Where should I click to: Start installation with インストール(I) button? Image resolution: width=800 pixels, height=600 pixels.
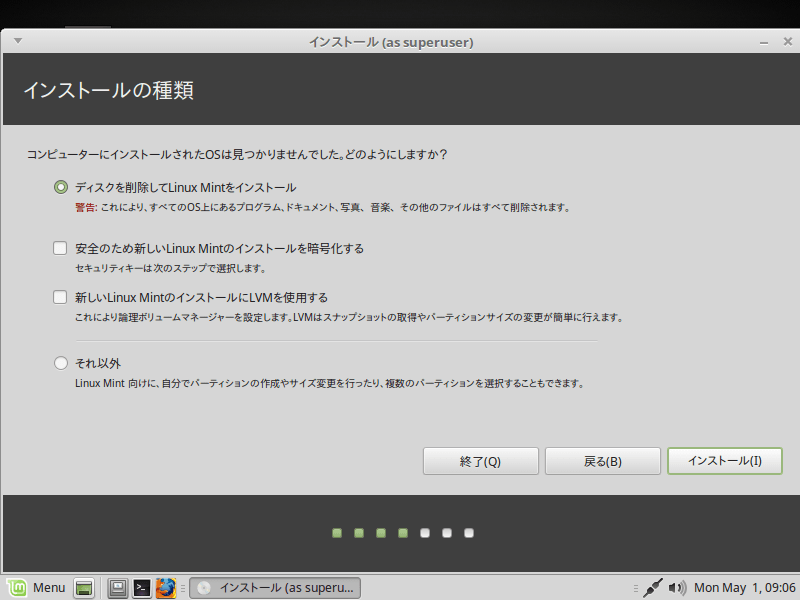click(x=724, y=461)
